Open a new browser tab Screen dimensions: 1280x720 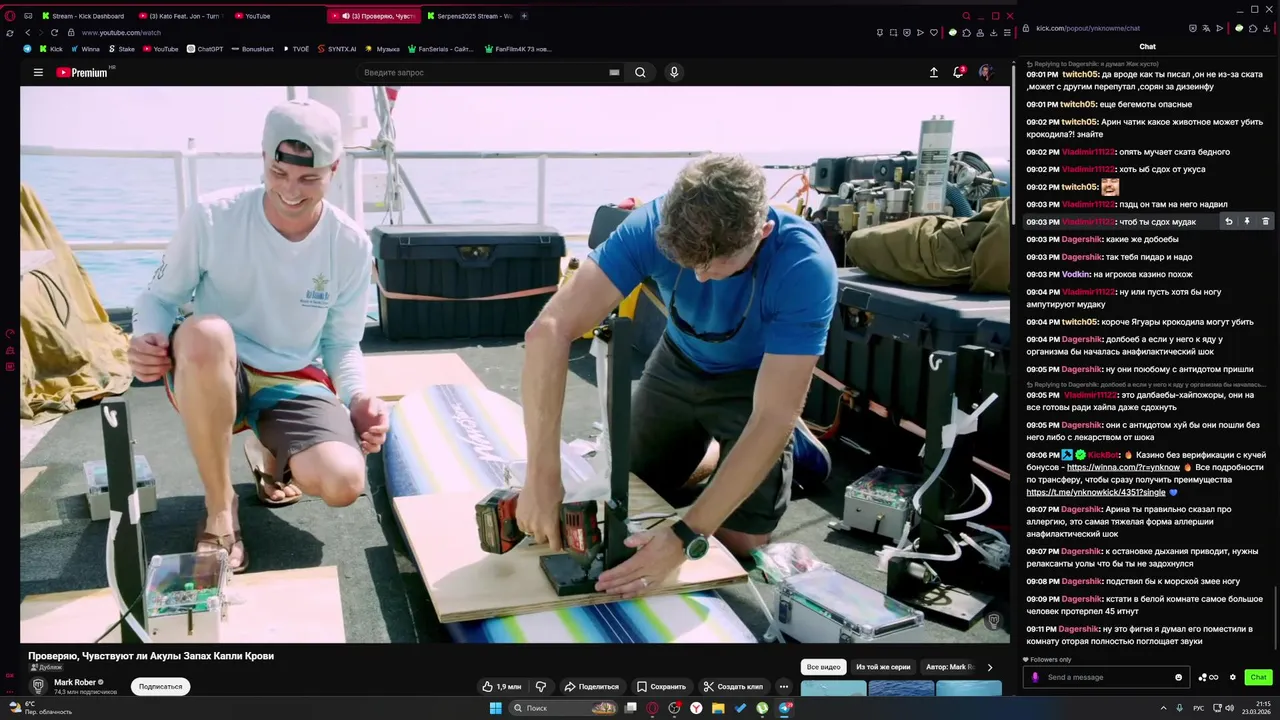pos(524,16)
